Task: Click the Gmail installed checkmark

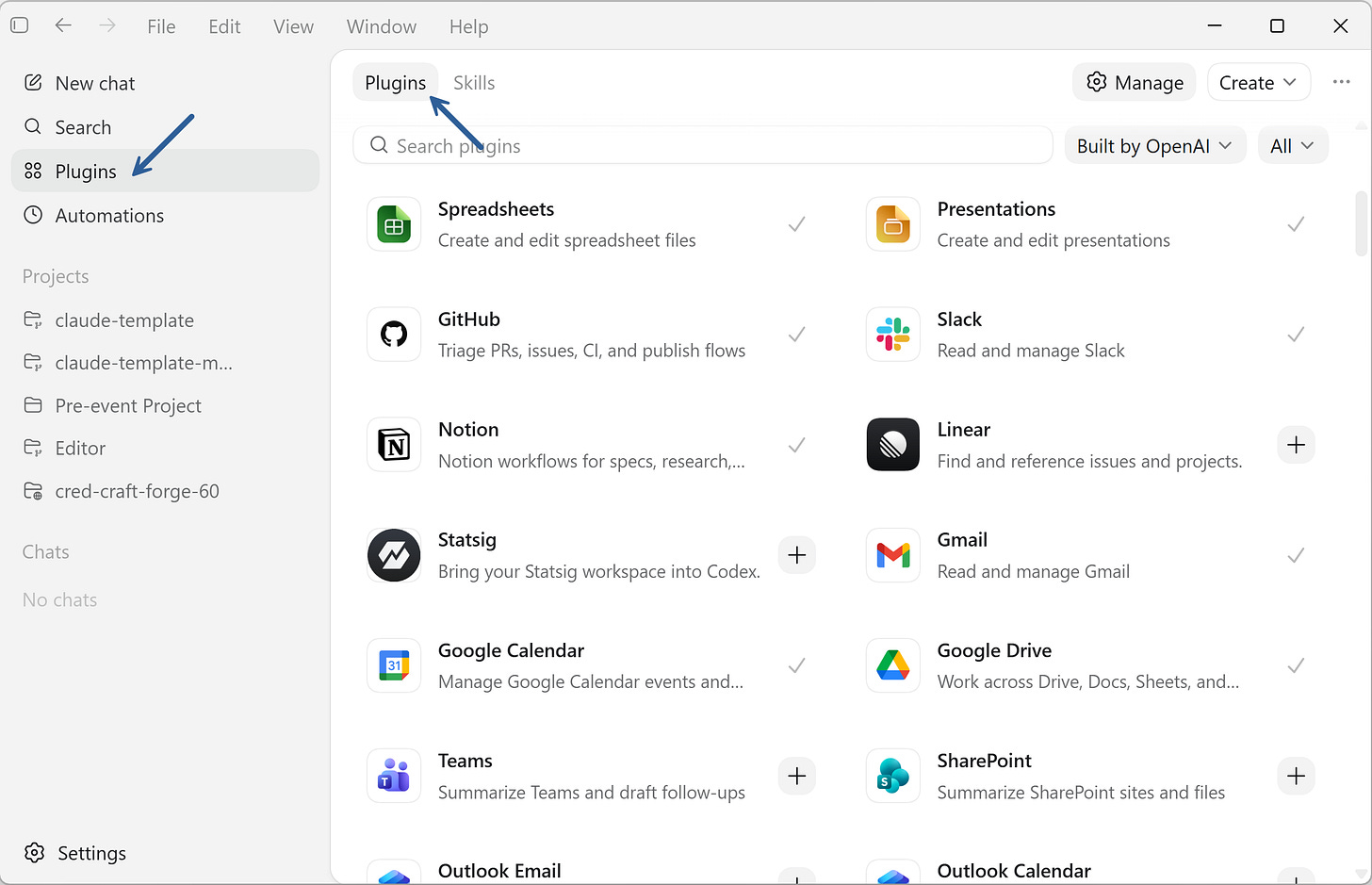Action: pyautogui.click(x=1296, y=555)
